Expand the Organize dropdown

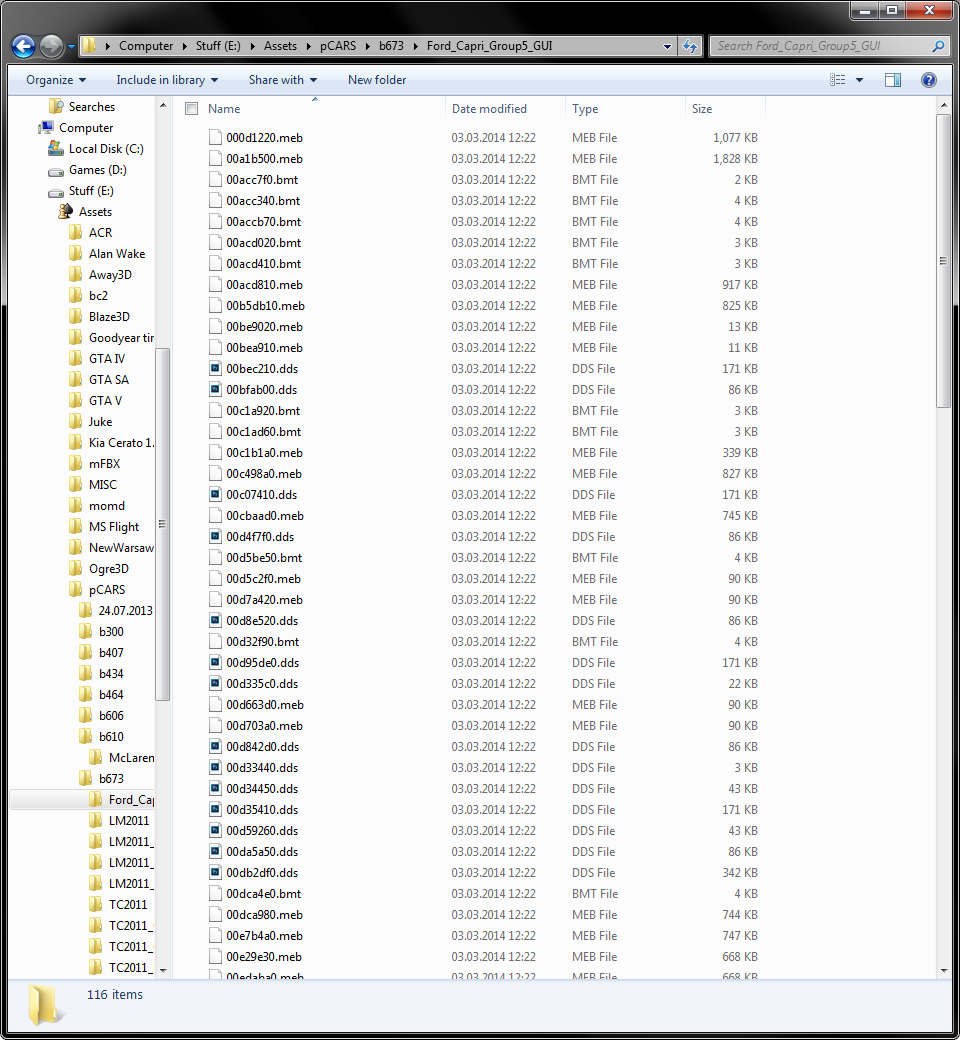[56, 80]
